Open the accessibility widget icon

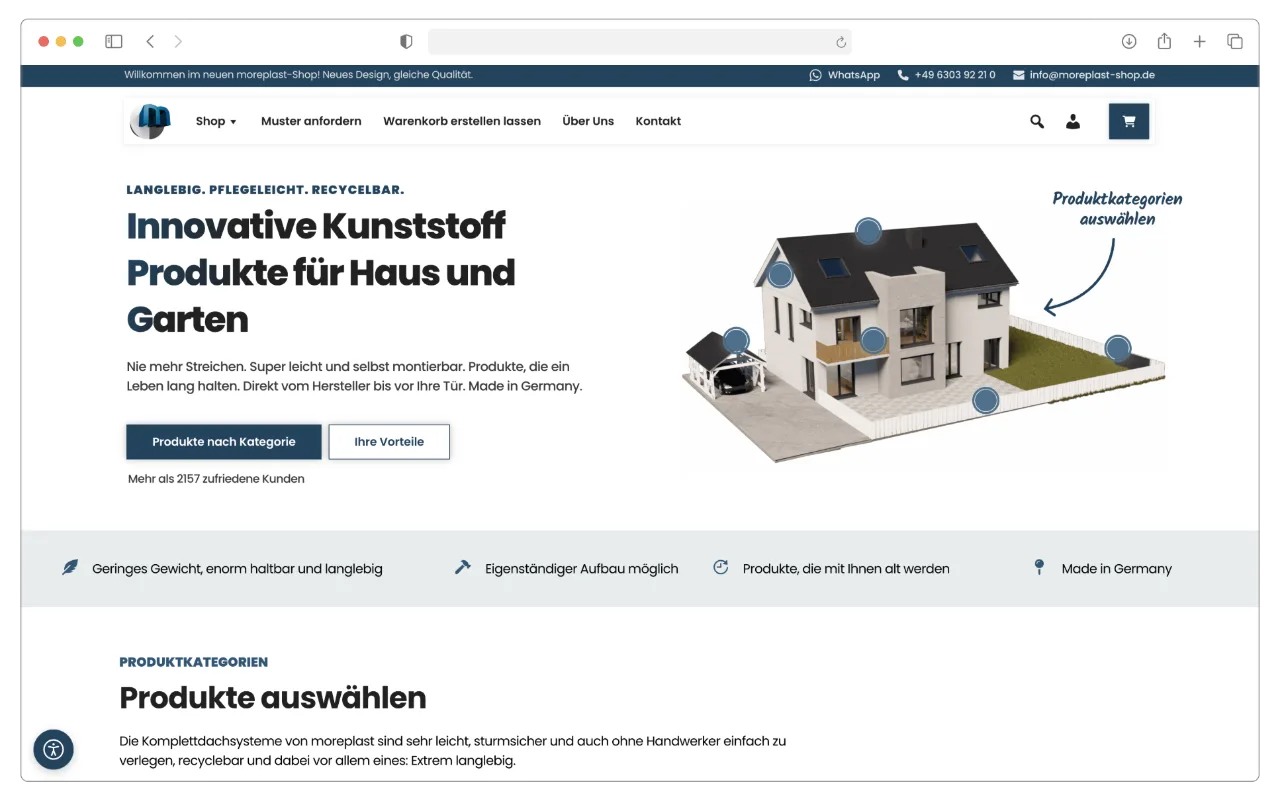(53, 749)
